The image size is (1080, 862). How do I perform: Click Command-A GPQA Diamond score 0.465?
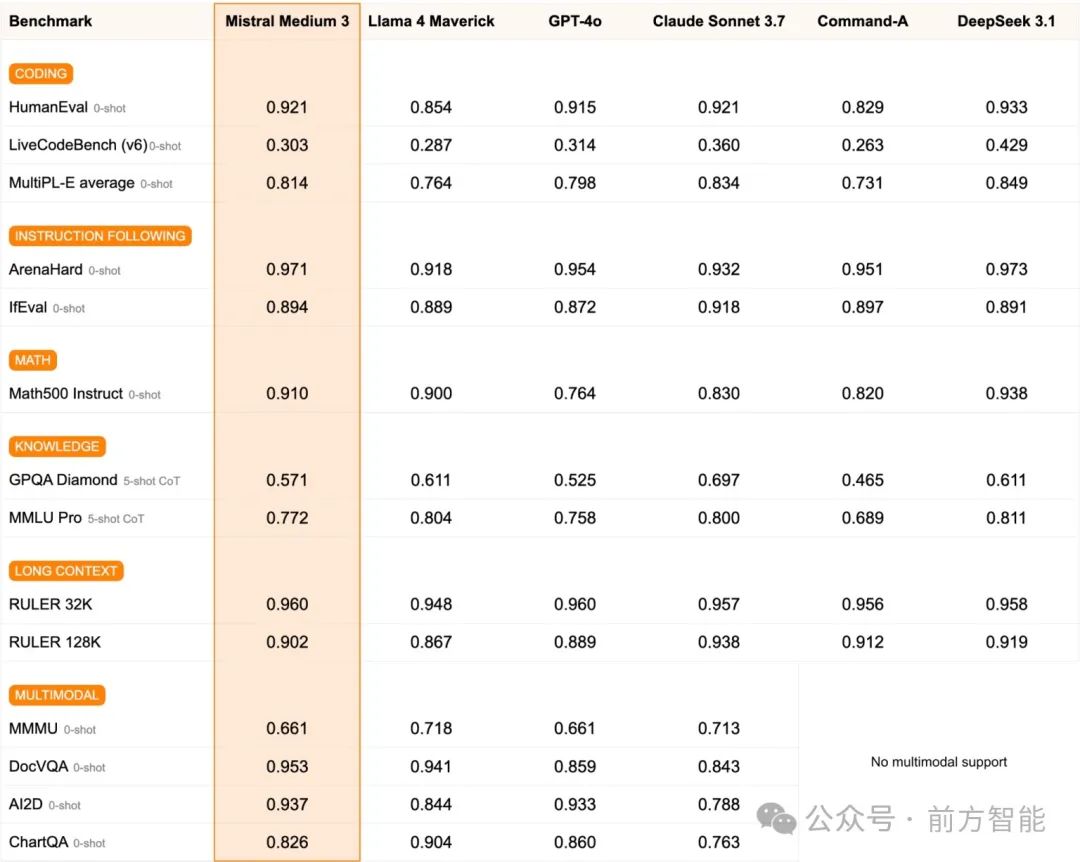point(863,480)
